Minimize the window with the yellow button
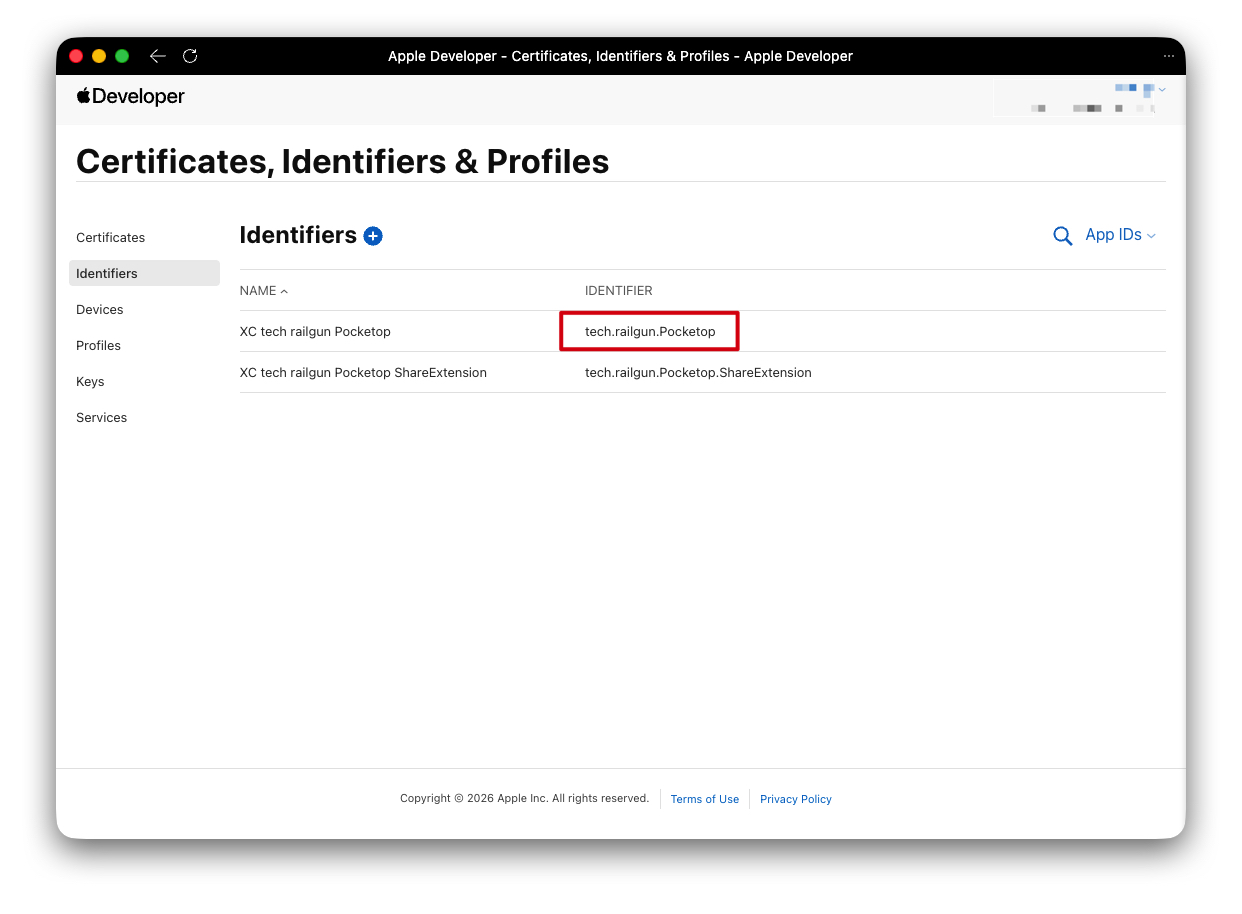Screen dimensions: 1242x914 pyautogui.click(x=99, y=56)
